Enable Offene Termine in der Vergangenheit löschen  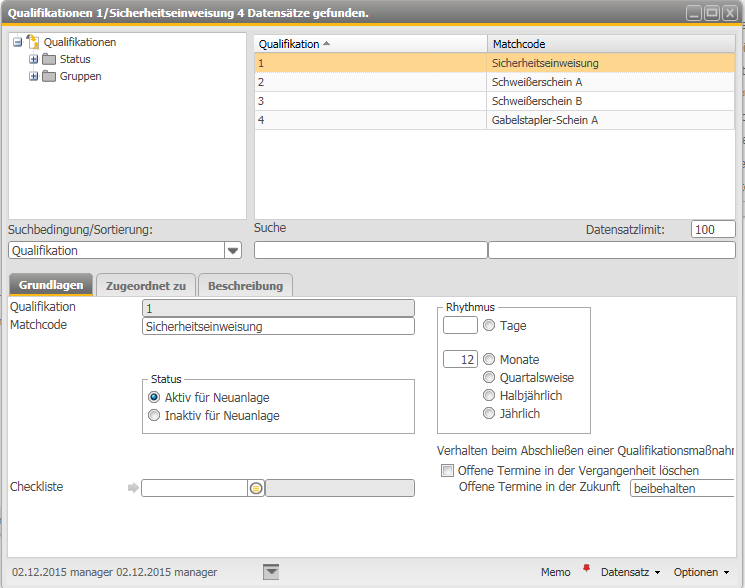(447, 470)
